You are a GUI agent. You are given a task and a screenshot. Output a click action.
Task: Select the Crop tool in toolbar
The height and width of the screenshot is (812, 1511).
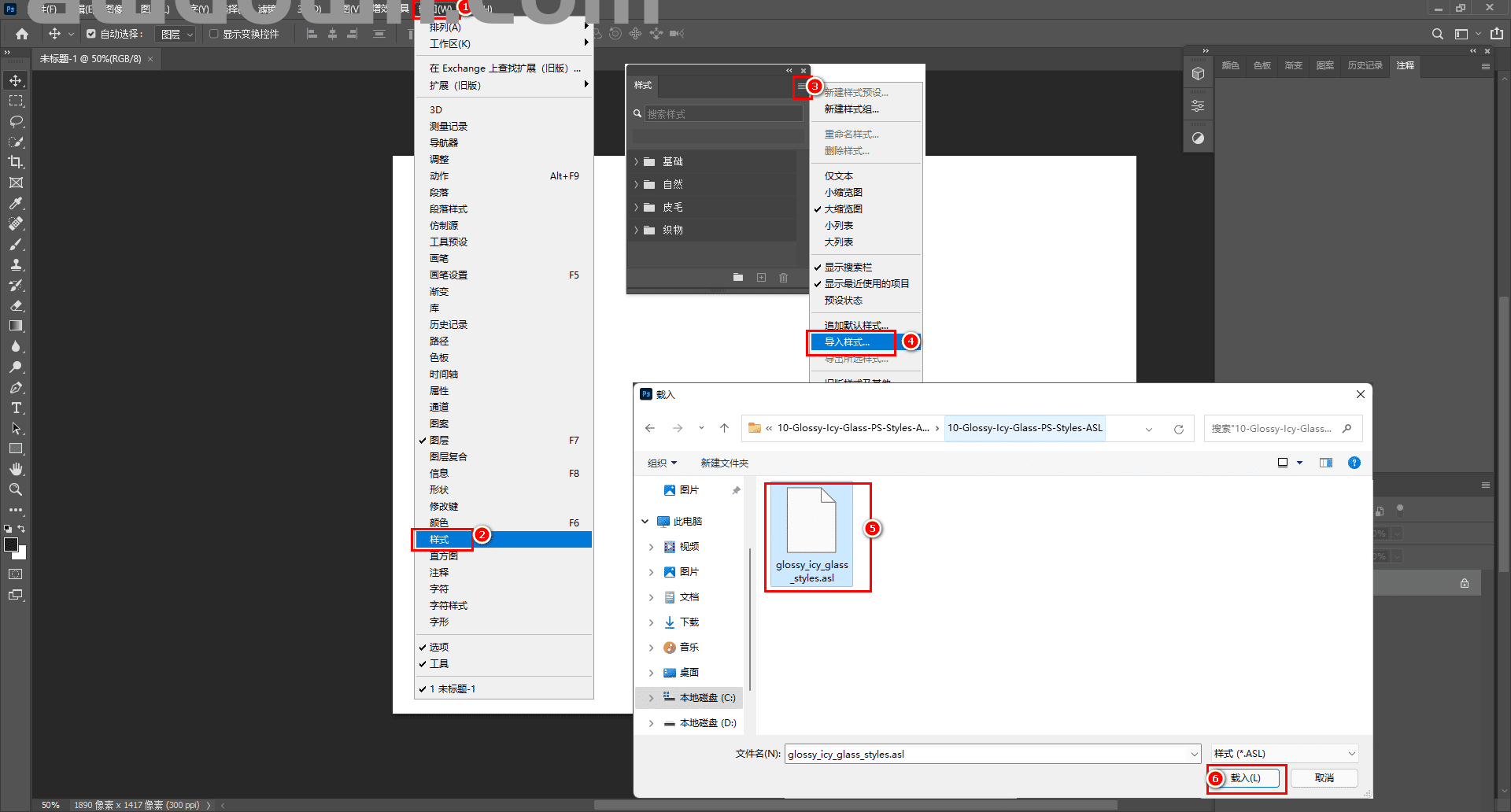point(16,162)
